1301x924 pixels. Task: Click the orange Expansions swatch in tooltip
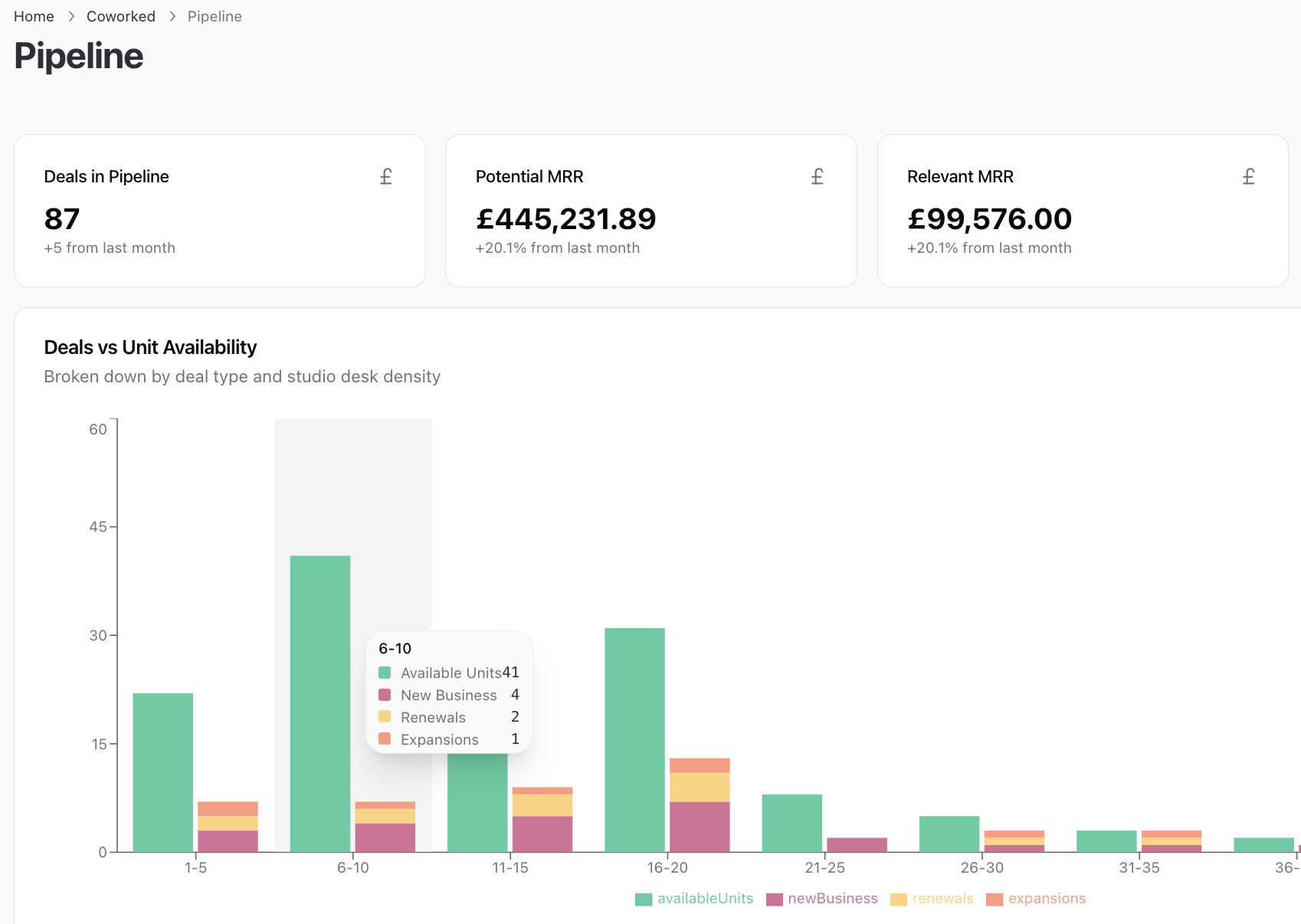(385, 739)
